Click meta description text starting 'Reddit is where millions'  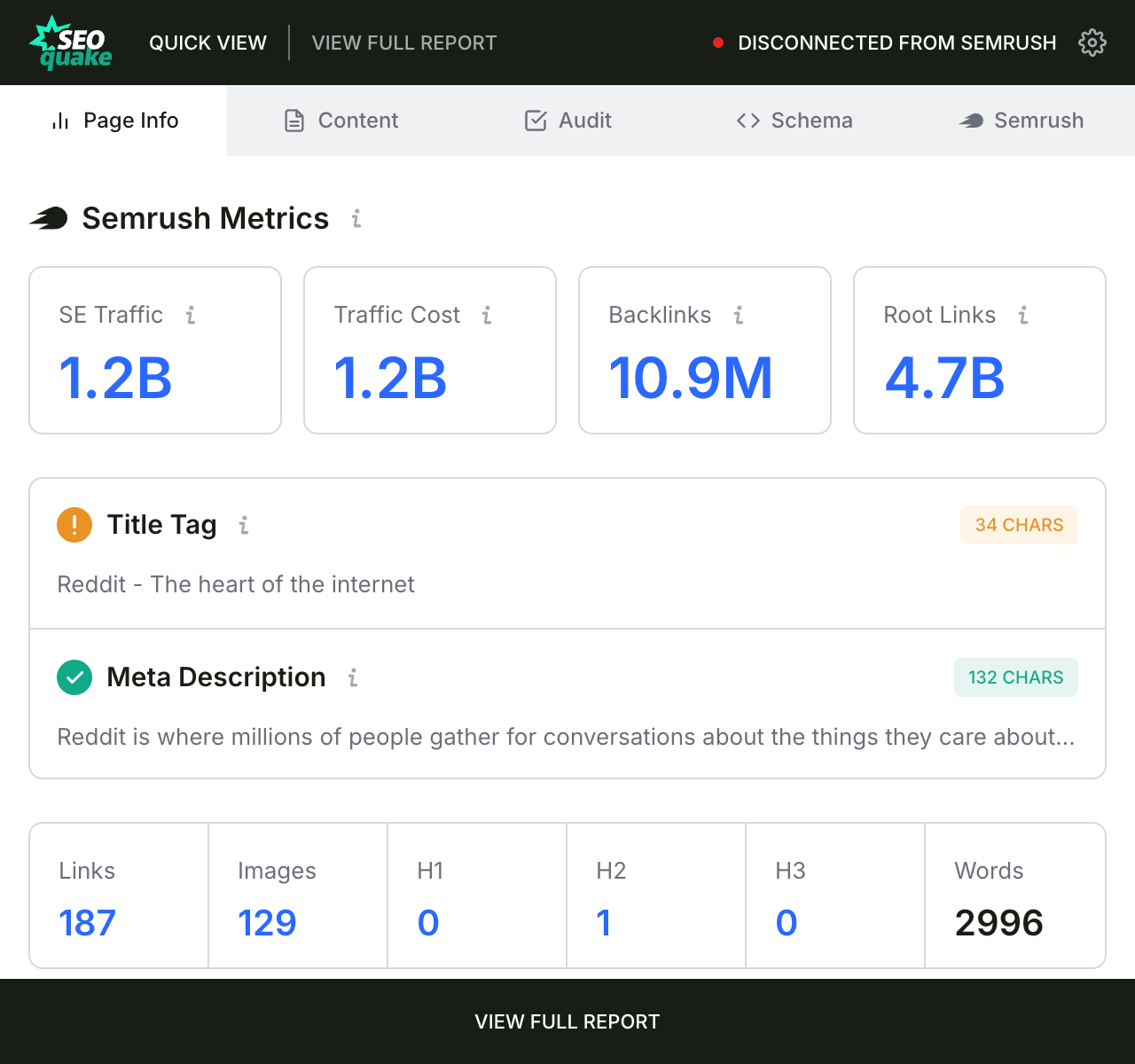(566, 737)
